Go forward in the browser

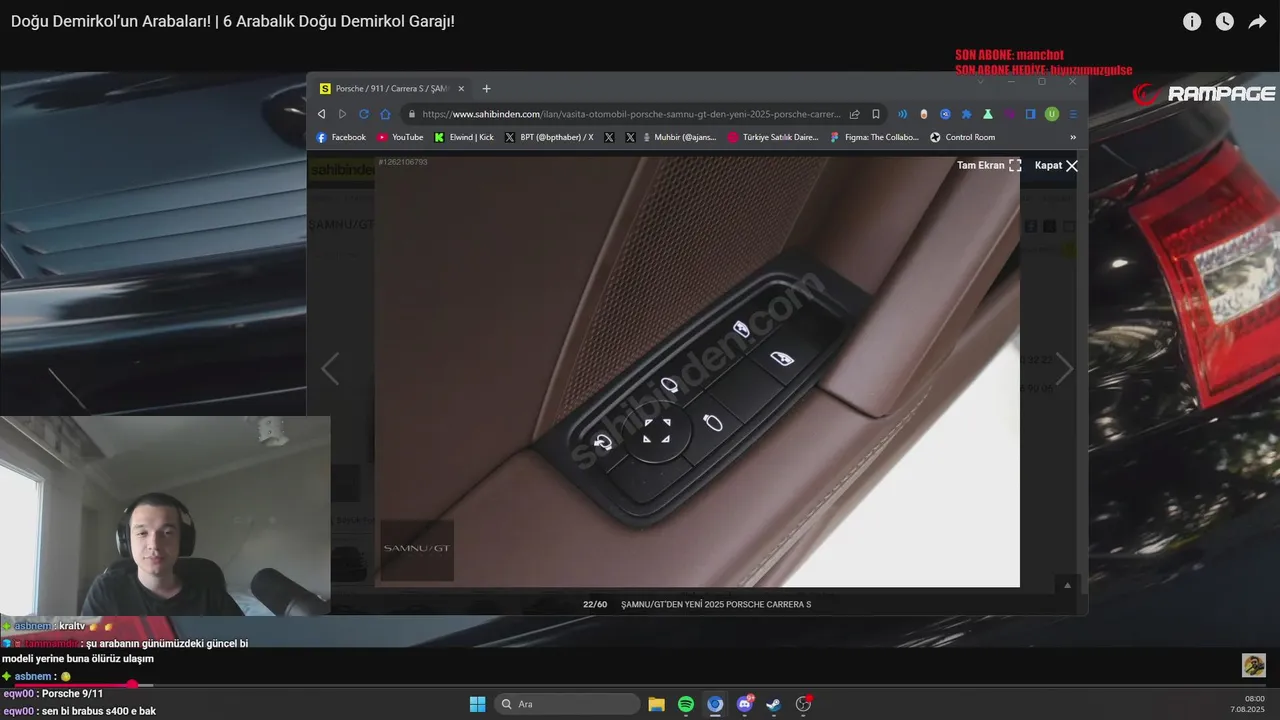[342, 114]
